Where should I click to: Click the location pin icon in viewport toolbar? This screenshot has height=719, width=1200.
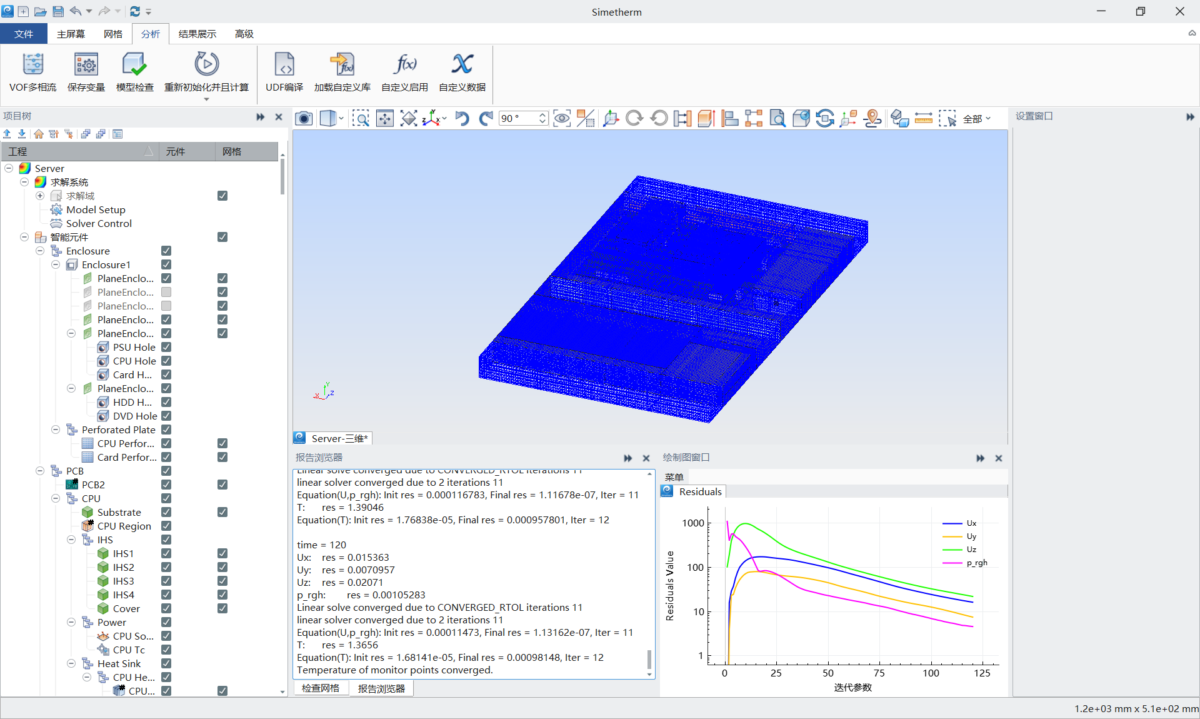tap(873, 118)
